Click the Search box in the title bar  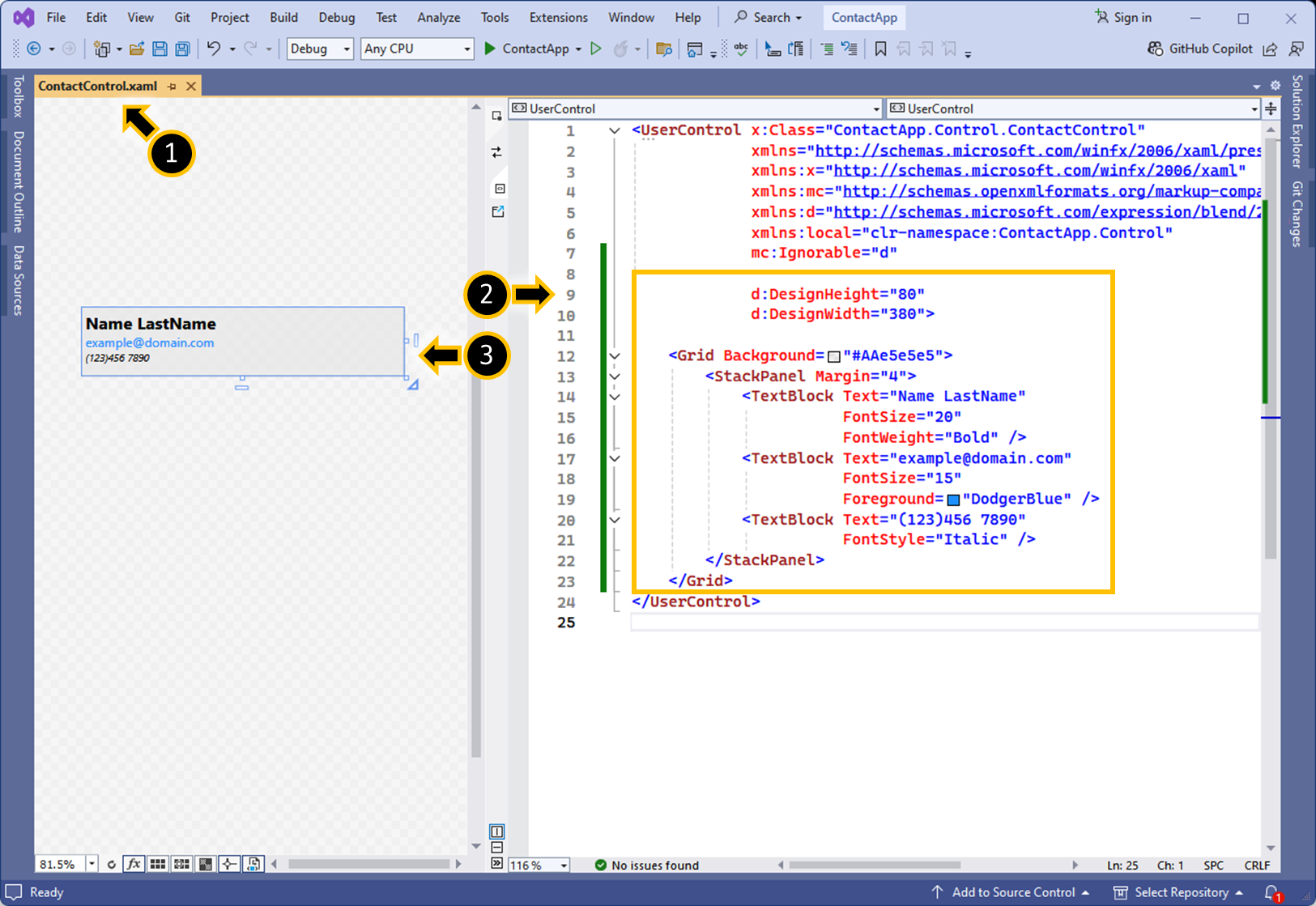click(768, 17)
